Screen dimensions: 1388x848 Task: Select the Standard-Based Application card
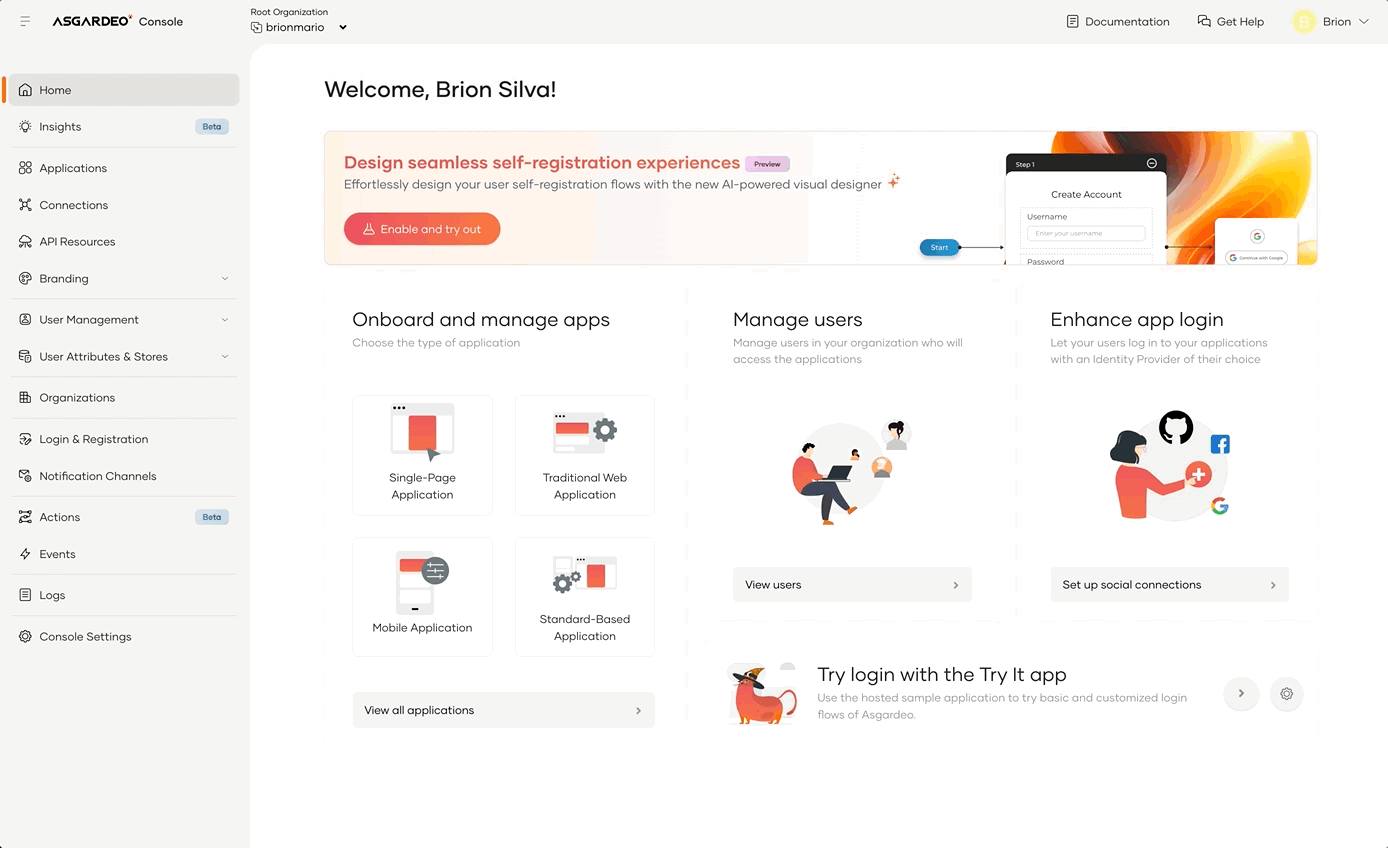585,597
